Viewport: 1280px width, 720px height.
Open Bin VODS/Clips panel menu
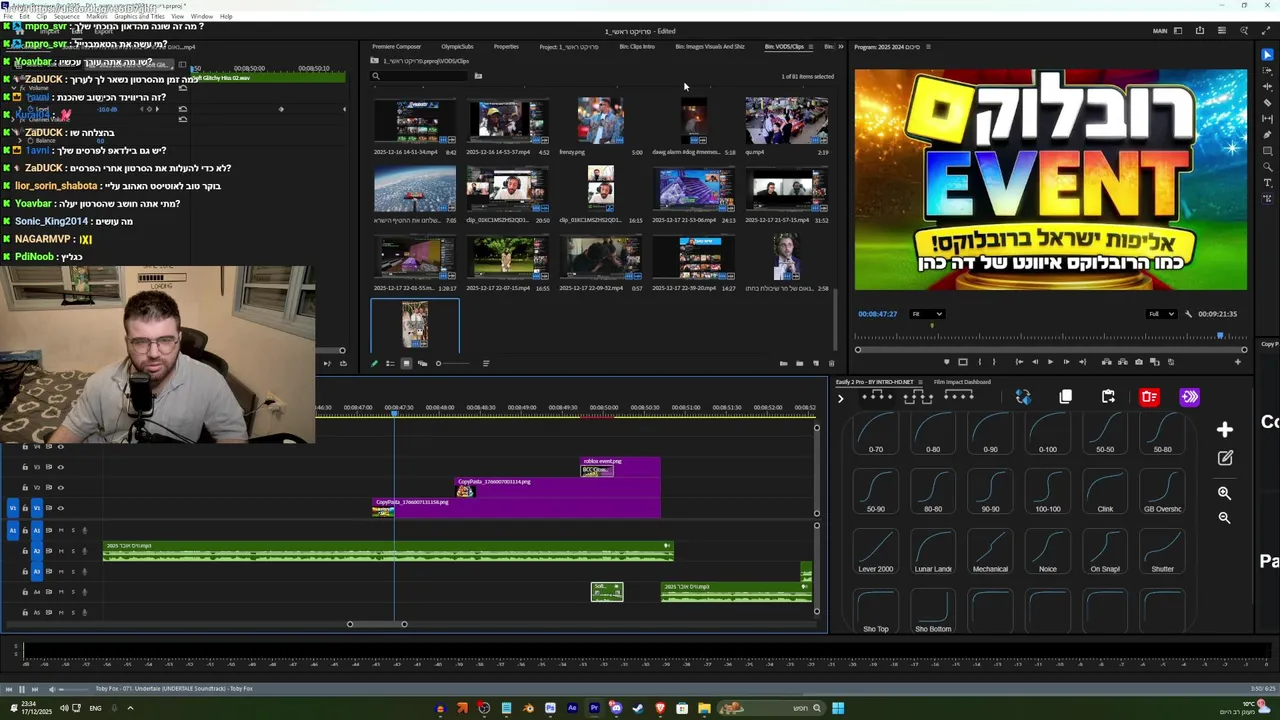click(811, 47)
